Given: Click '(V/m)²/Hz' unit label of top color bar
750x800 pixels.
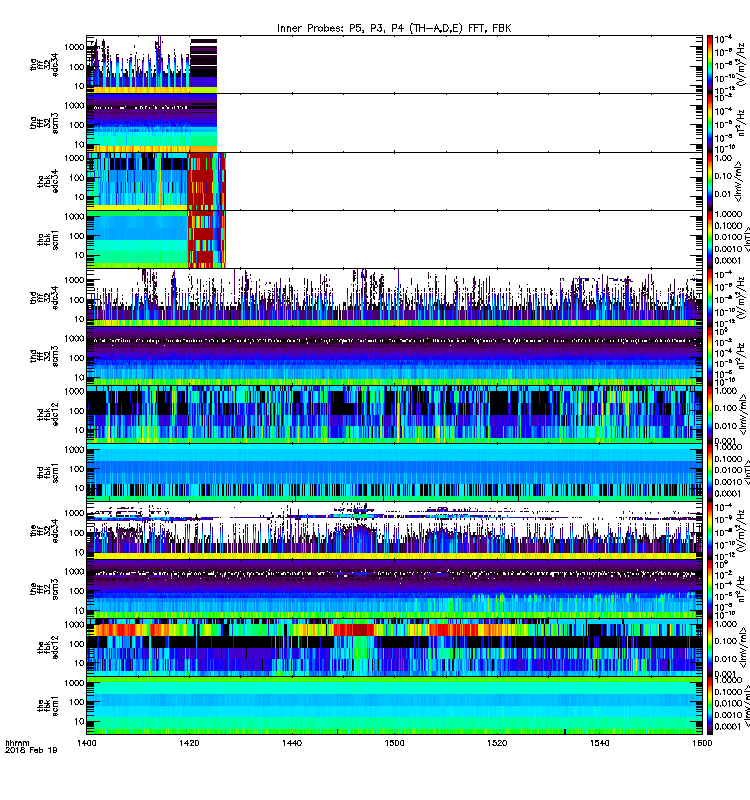Looking at the screenshot, I should [x=741, y=64].
